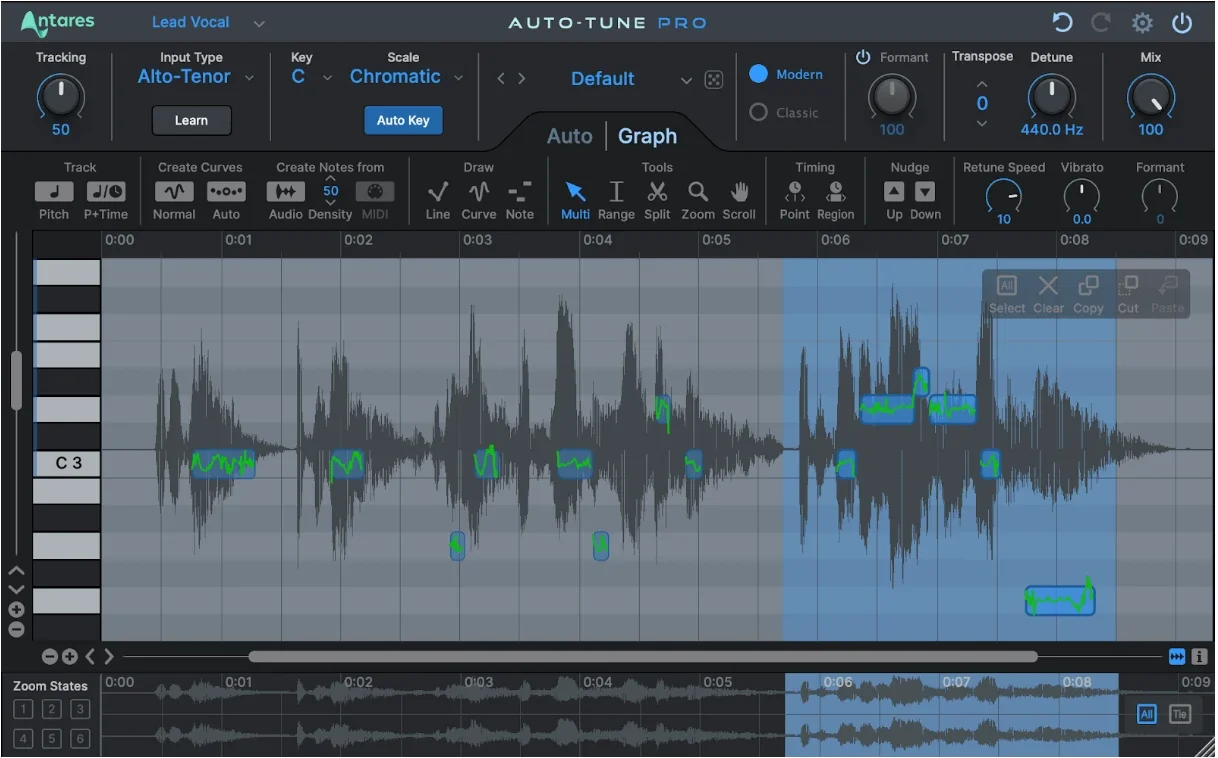The width and height of the screenshot is (1218, 758).
Task: Increase the note Density stepper
Action: (x=330, y=178)
